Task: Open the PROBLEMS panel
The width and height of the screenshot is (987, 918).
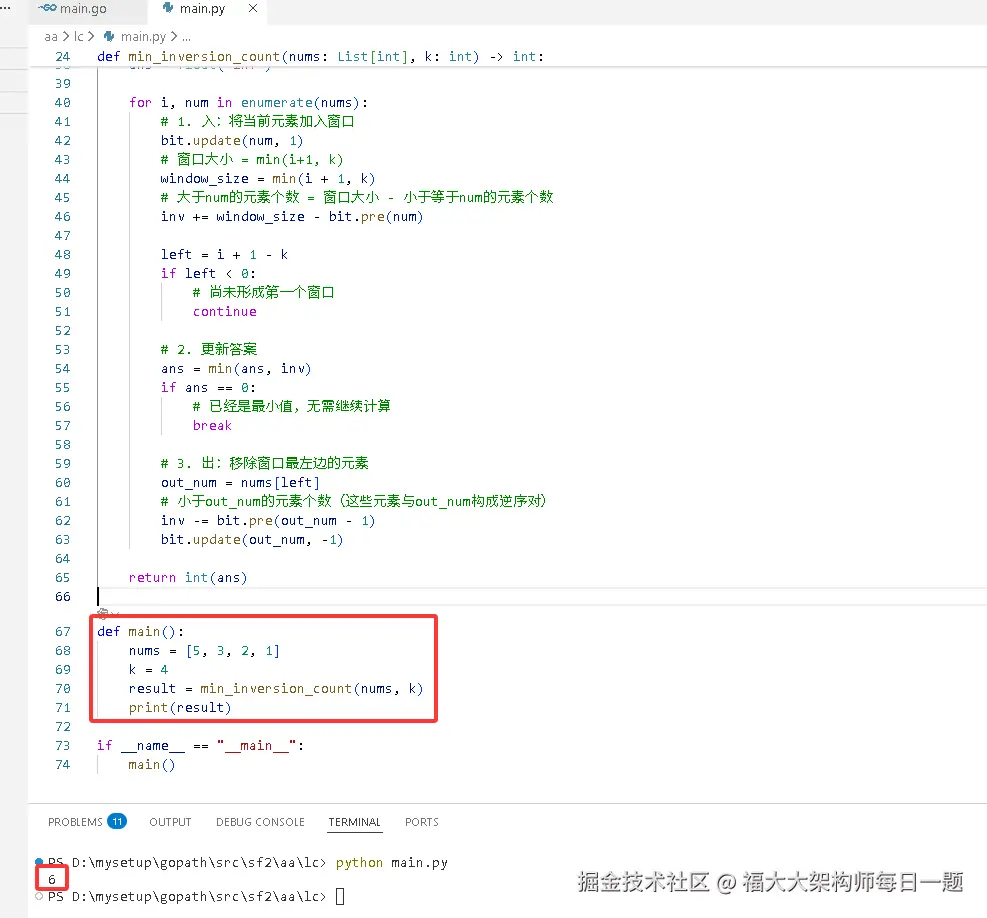Action: pos(76,821)
